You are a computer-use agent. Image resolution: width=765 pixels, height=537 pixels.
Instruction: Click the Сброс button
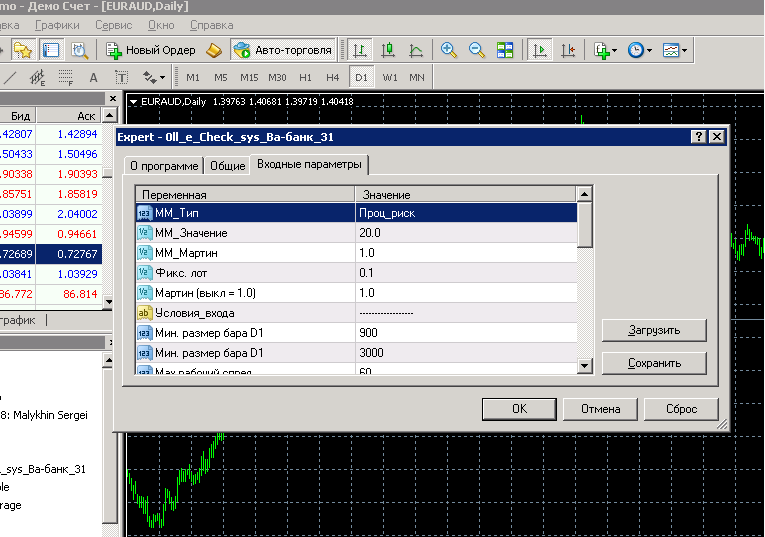point(681,409)
